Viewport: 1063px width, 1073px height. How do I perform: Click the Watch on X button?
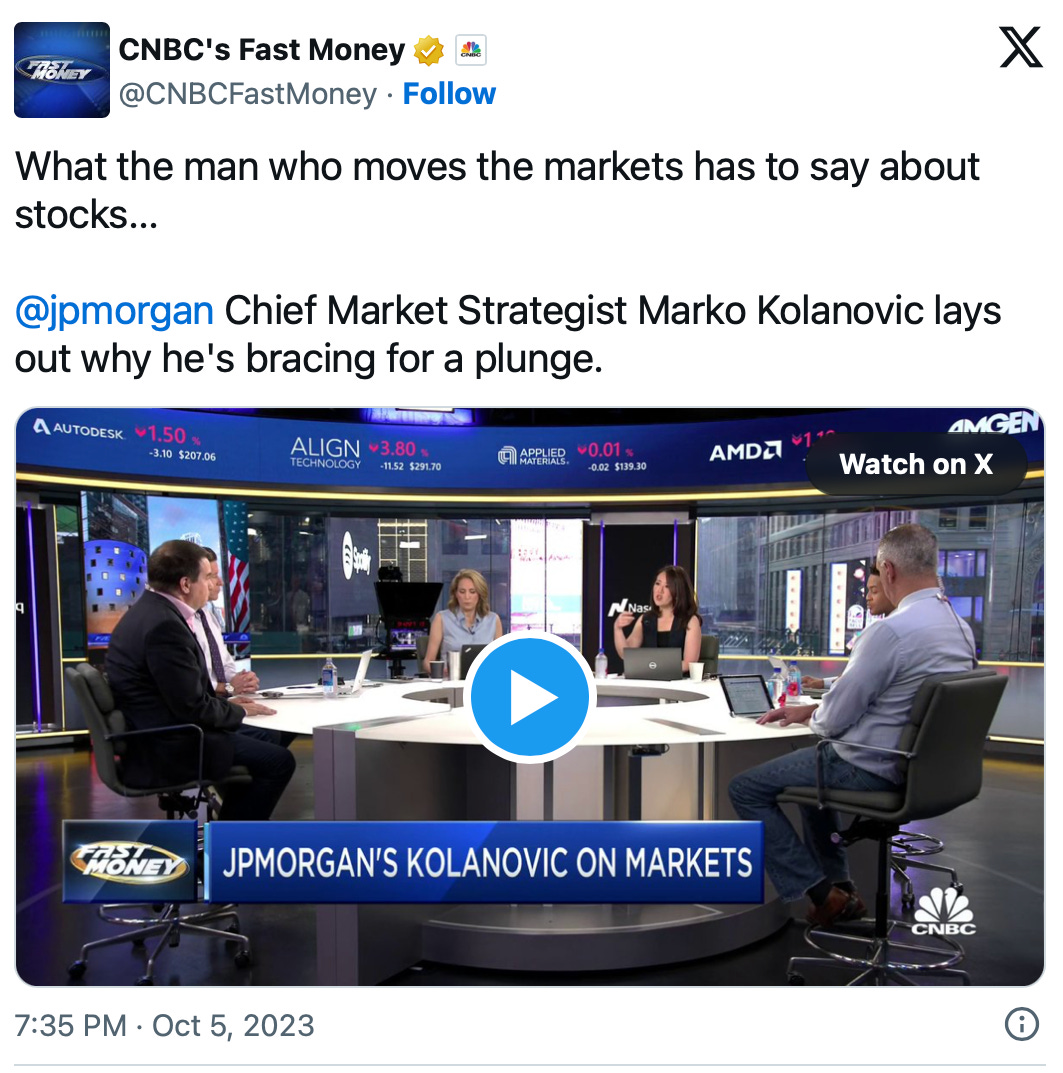click(916, 464)
